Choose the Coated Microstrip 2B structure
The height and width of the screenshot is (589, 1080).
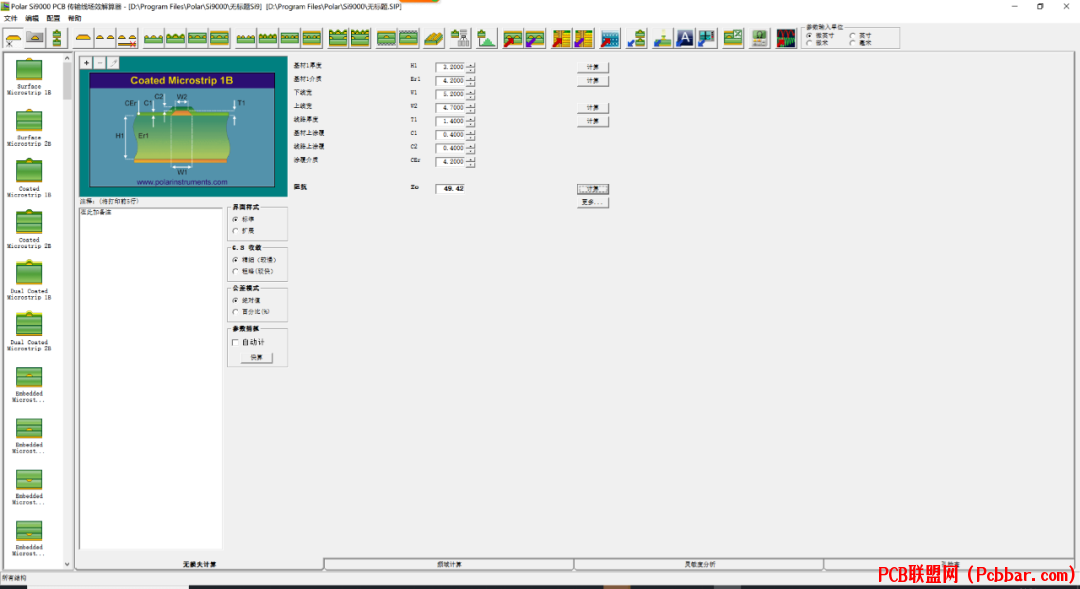coord(29,229)
